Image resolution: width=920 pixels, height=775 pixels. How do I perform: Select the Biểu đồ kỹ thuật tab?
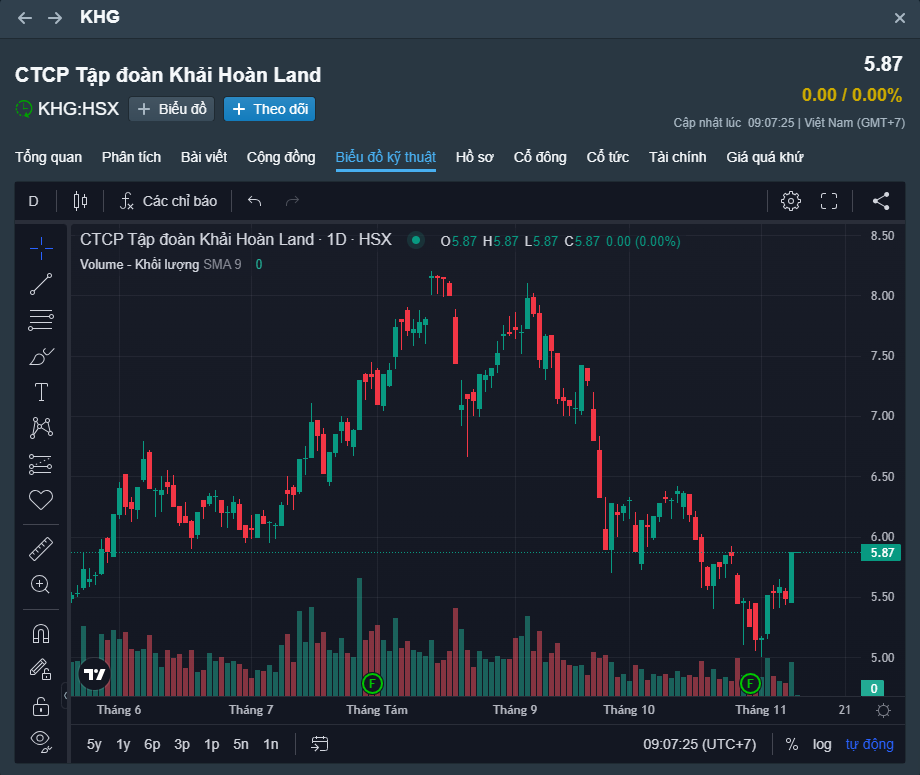pyautogui.click(x=385, y=157)
